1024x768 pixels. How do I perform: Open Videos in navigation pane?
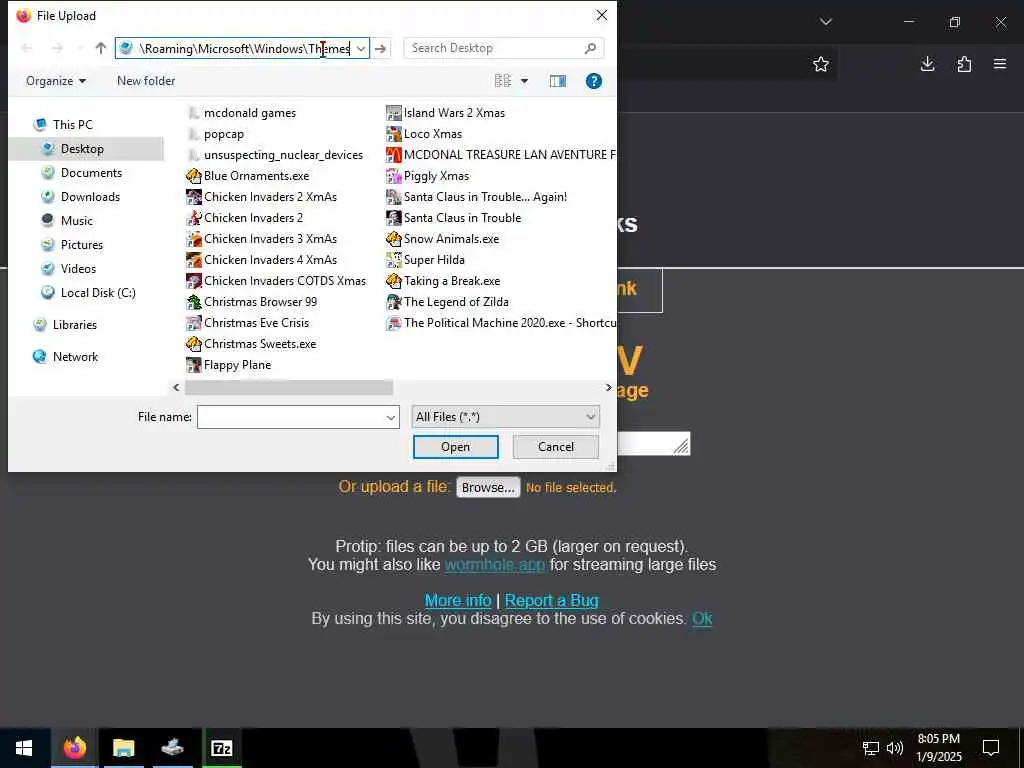click(69, 269)
